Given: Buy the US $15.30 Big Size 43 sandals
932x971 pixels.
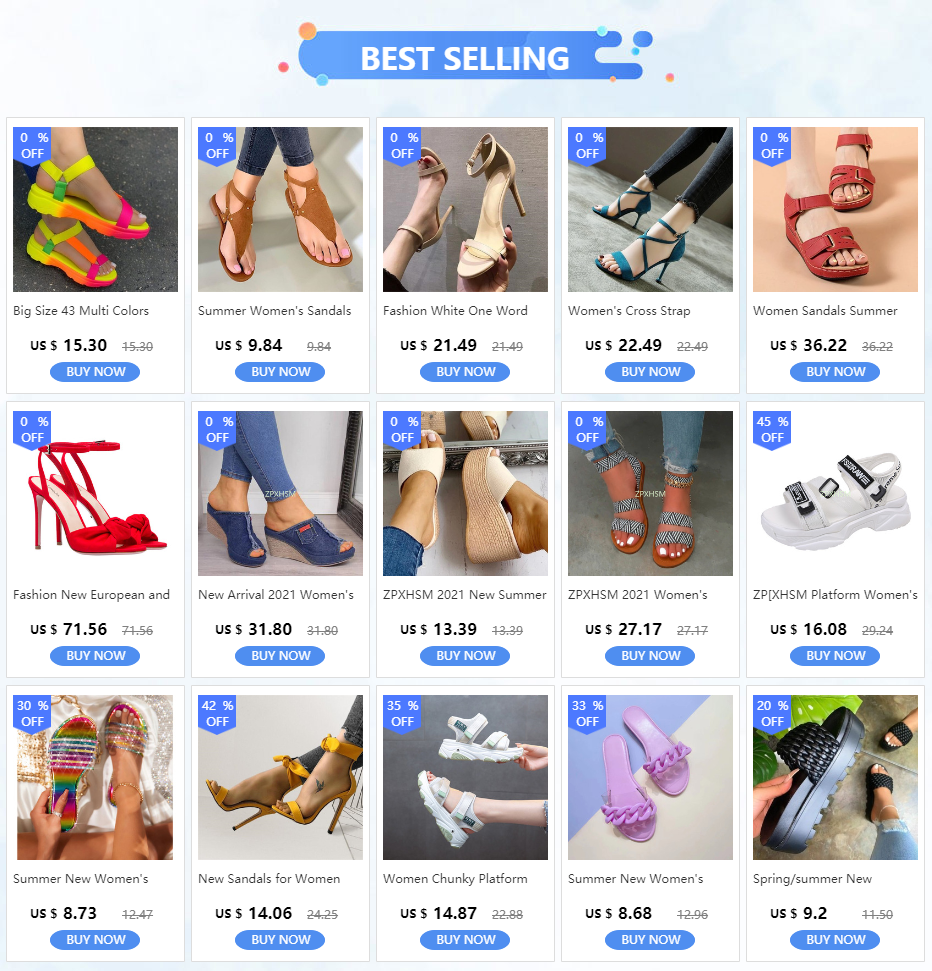Looking at the screenshot, I should pyautogui.click(x=95, y=372).
